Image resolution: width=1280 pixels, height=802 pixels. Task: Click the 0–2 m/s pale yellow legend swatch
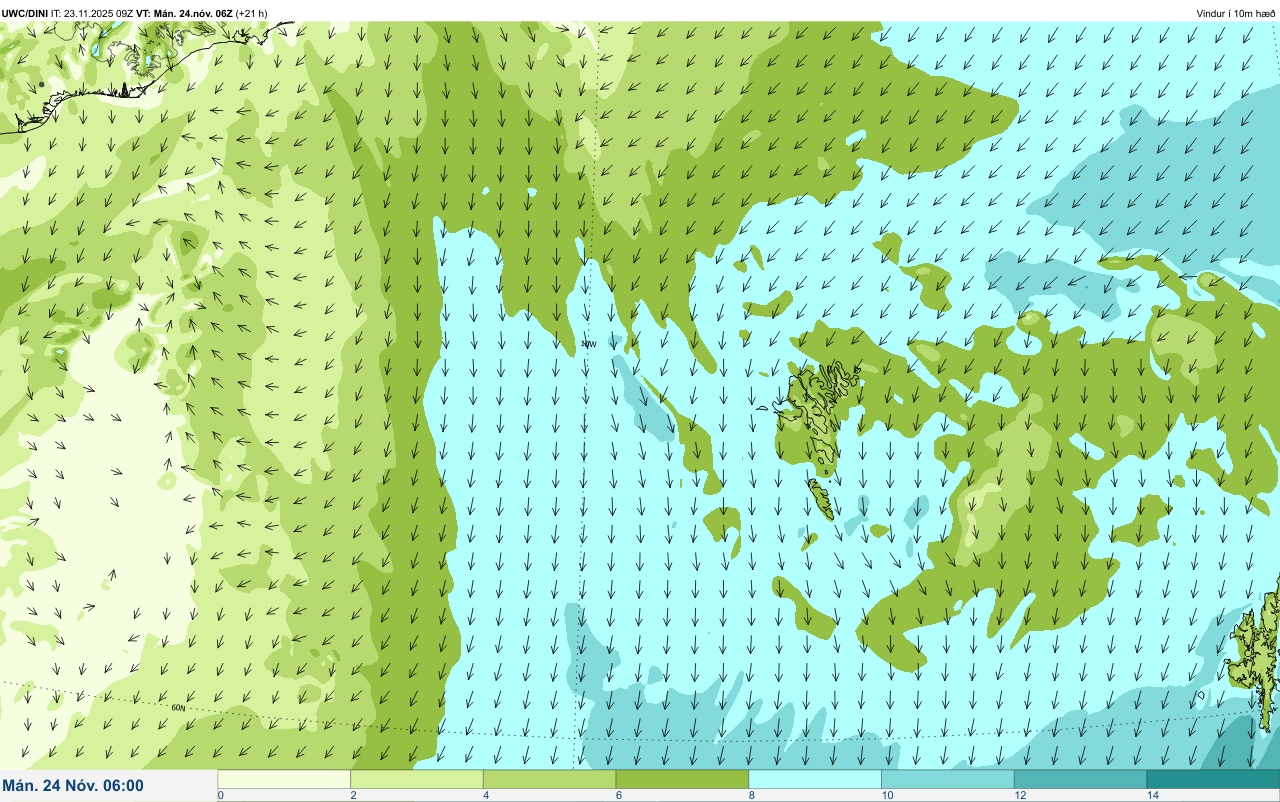pyautogui.click(x=284, y=779)
